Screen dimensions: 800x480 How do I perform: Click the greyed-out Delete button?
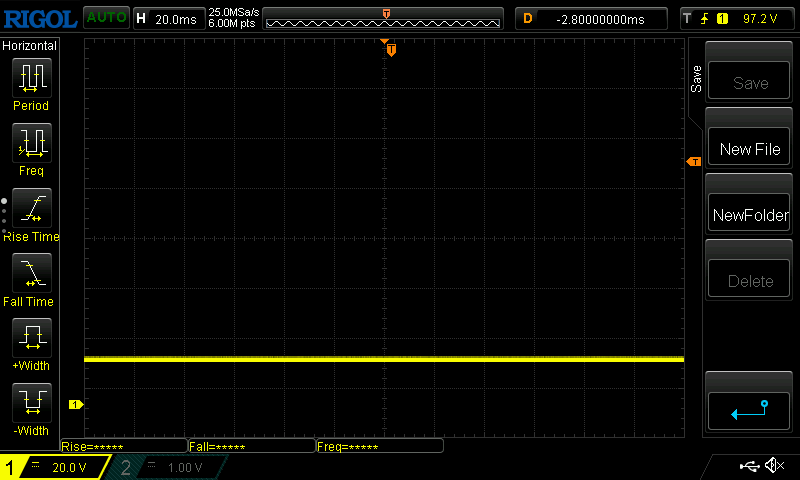click(x=749, y=279)
